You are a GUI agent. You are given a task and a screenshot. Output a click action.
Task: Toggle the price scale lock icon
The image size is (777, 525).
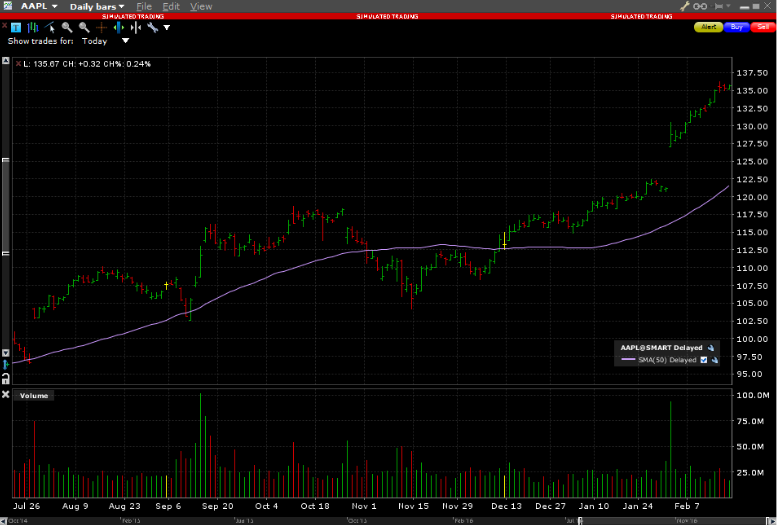pos(5,379)
